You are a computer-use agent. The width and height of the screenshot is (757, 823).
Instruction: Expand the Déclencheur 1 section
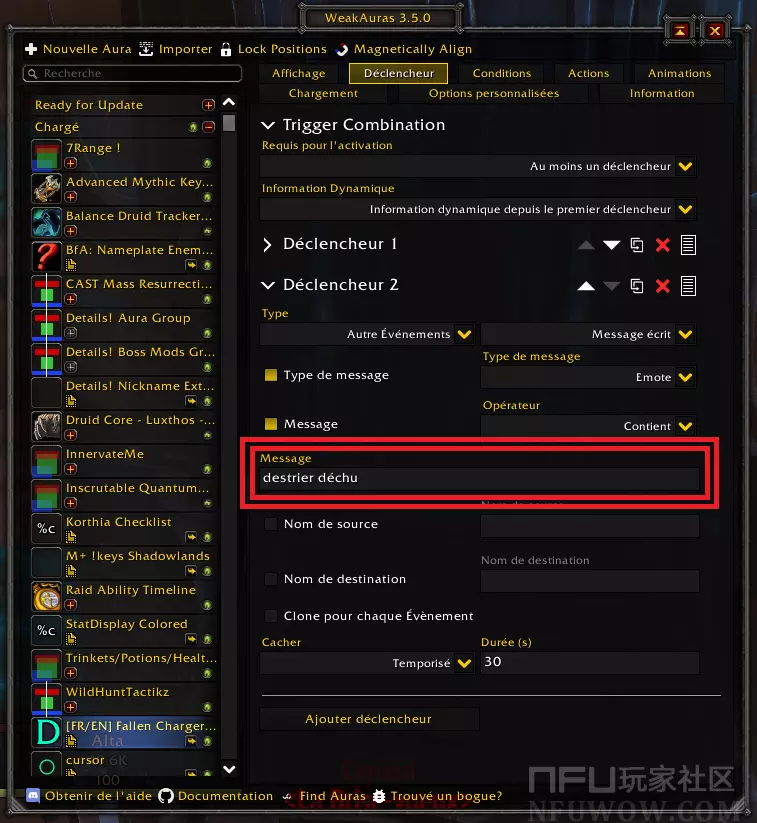[x=268, y=245]
